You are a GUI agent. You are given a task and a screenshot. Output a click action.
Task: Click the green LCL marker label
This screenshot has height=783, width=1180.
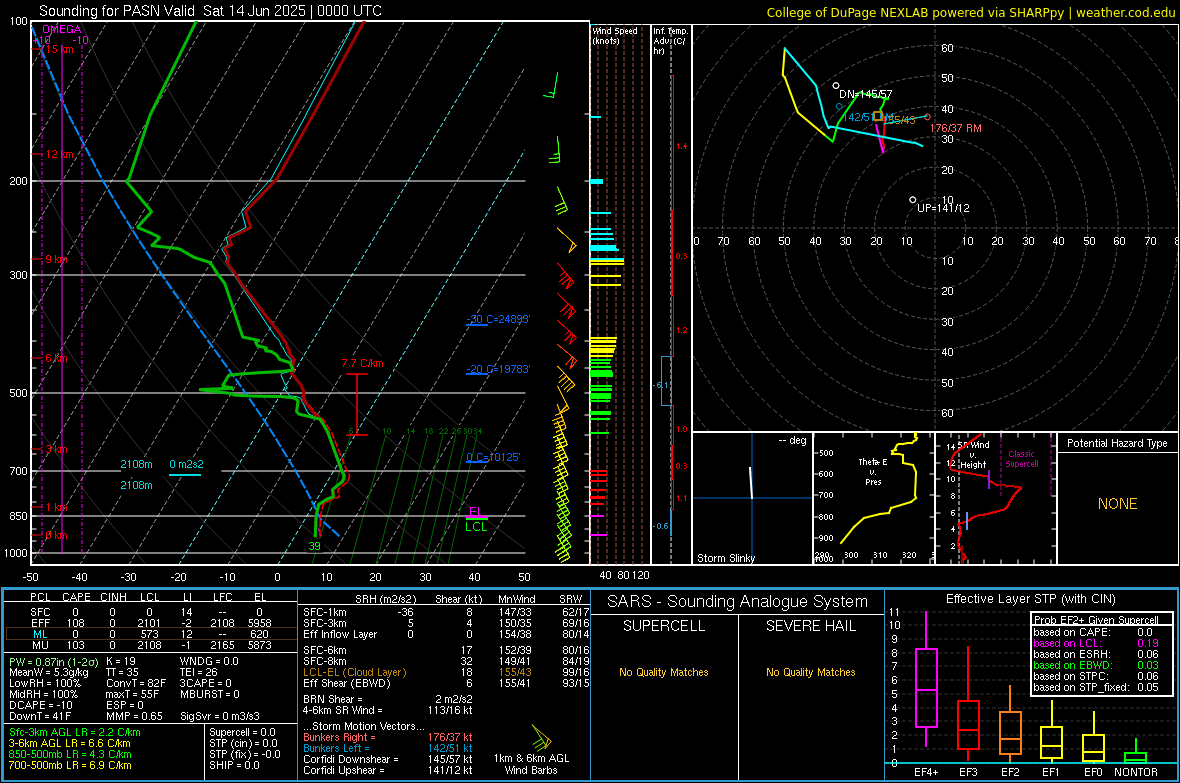pos(476,526)
